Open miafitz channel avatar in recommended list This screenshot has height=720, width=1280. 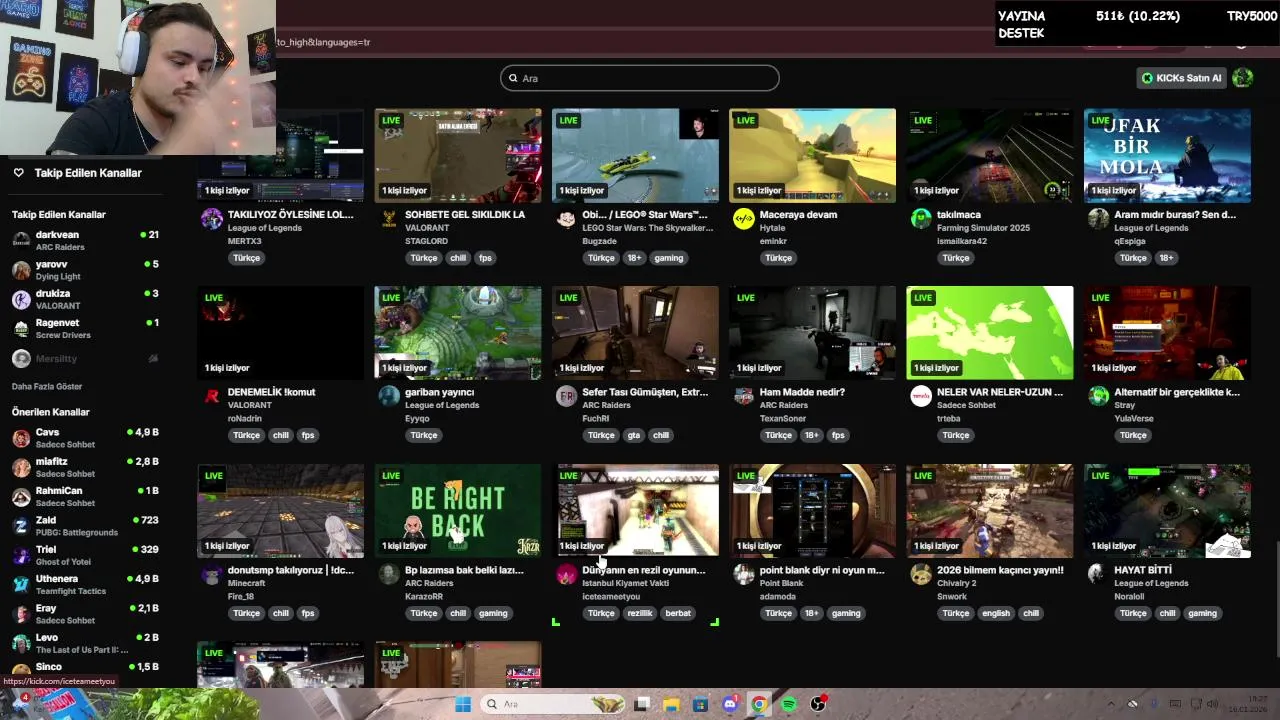coord(21,467)
